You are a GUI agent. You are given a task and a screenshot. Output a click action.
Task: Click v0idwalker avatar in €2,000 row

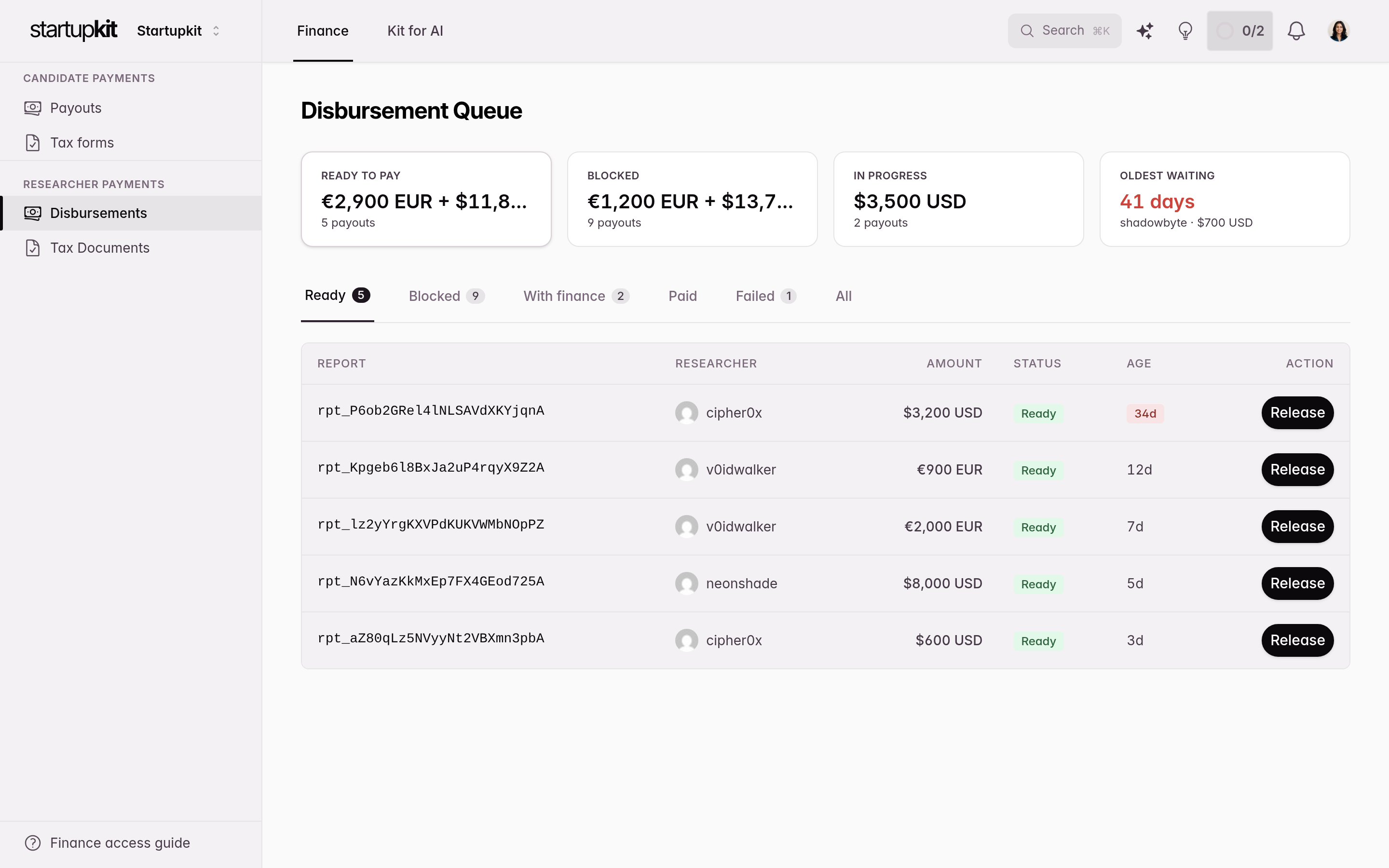(x=686, y=527)
